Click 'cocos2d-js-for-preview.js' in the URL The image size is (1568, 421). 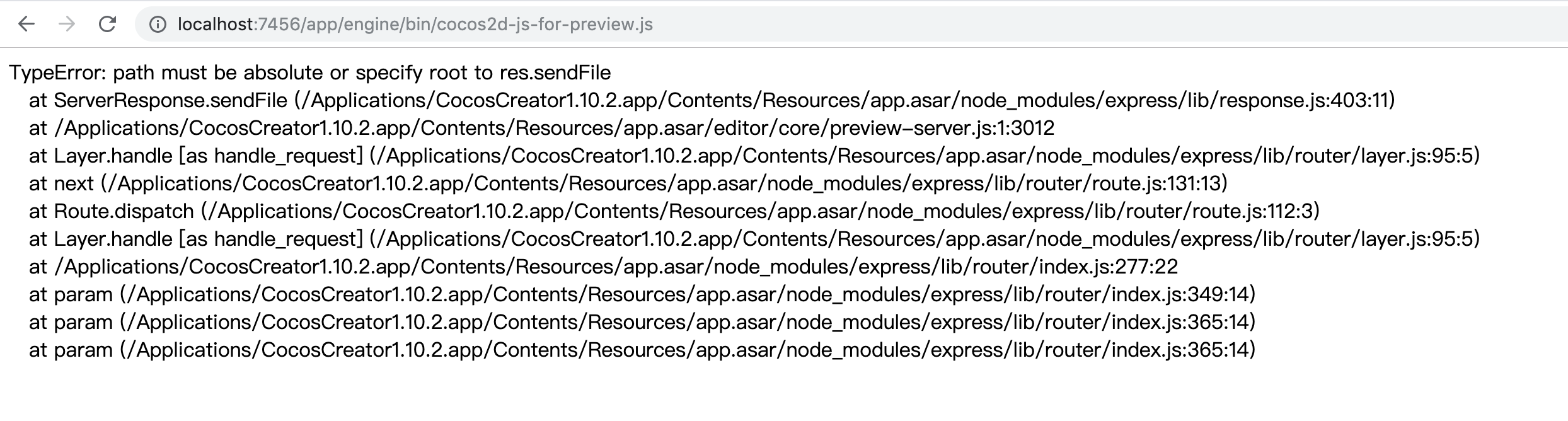click(545, 25)
